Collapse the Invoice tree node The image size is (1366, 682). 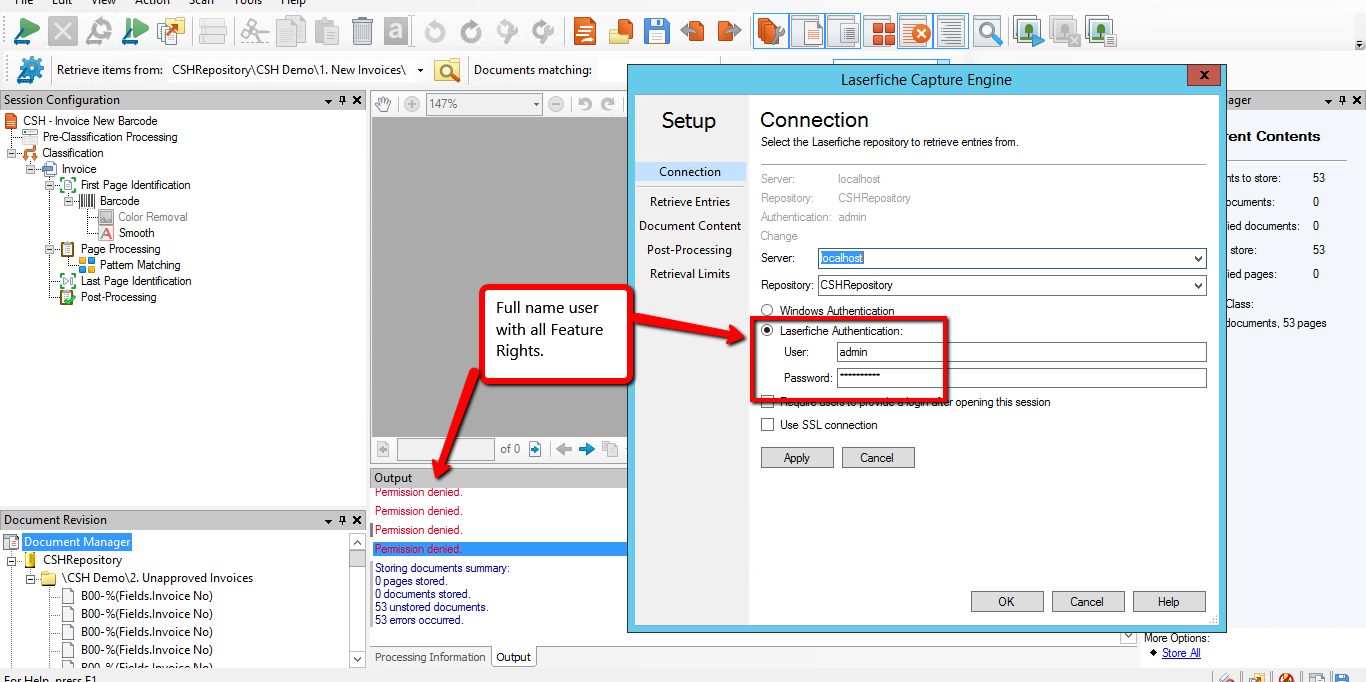(31, 169)
